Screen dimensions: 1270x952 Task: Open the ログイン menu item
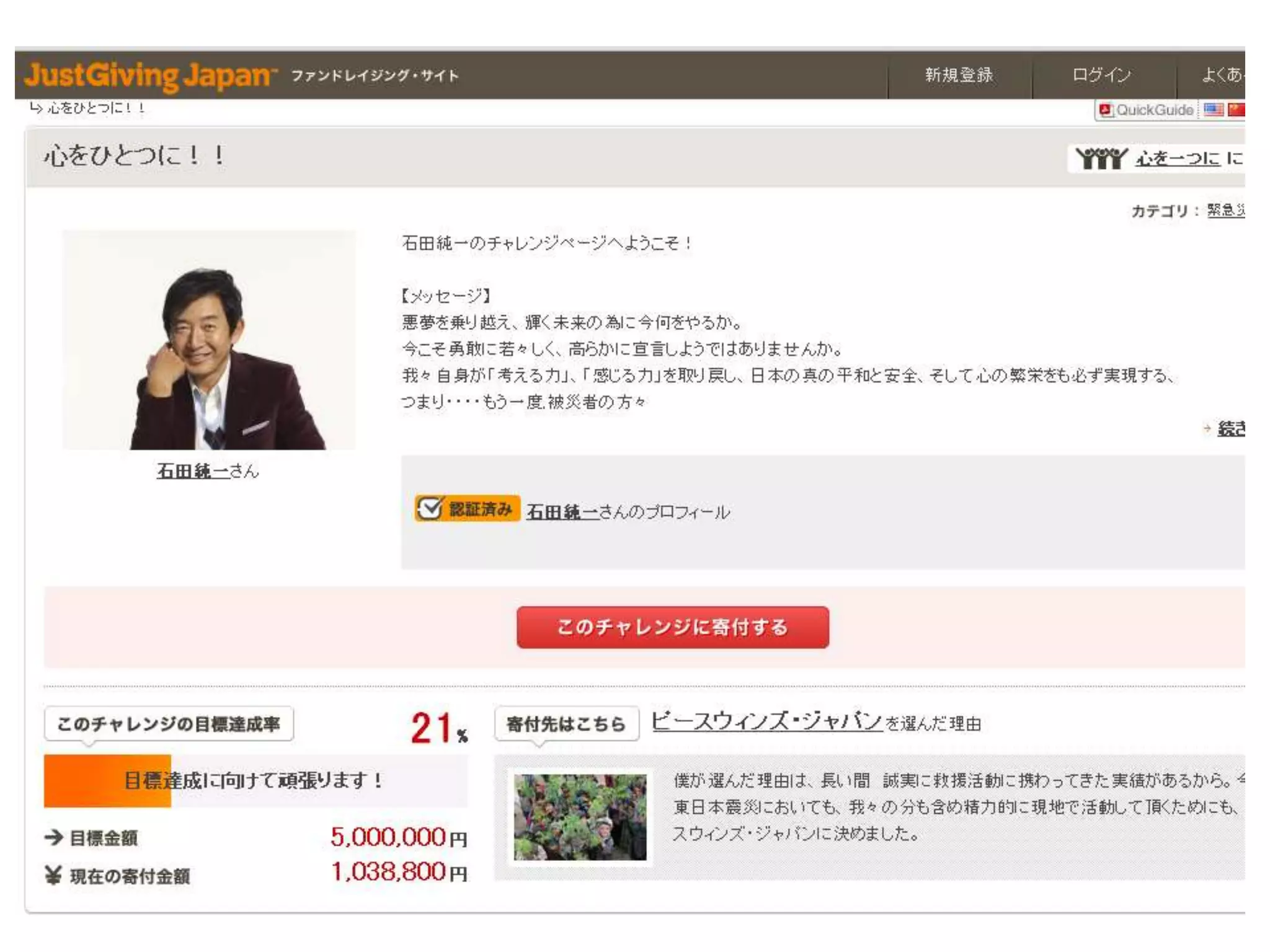click(x=1102, y=76)
